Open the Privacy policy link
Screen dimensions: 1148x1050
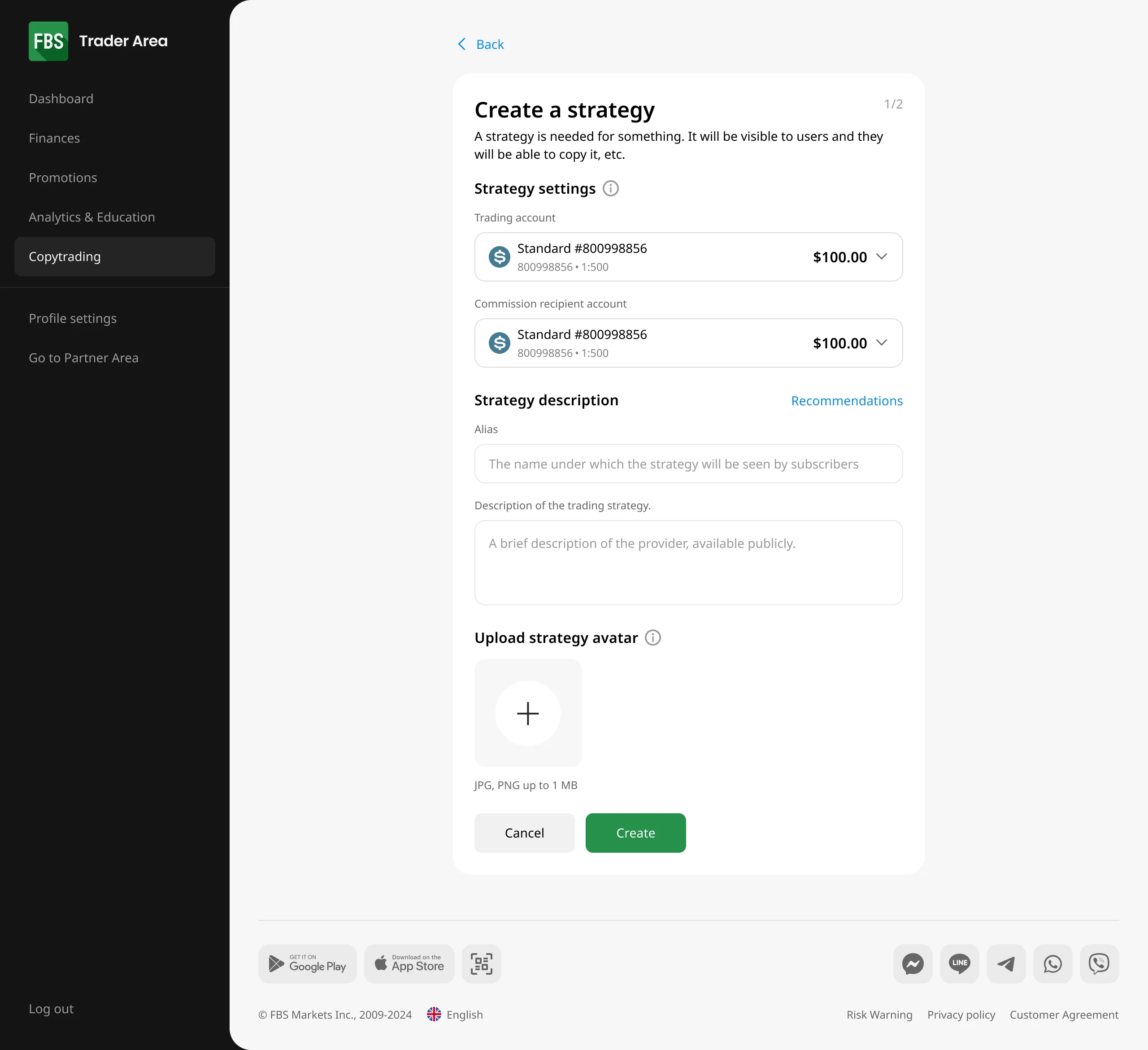click(961, 1015)
